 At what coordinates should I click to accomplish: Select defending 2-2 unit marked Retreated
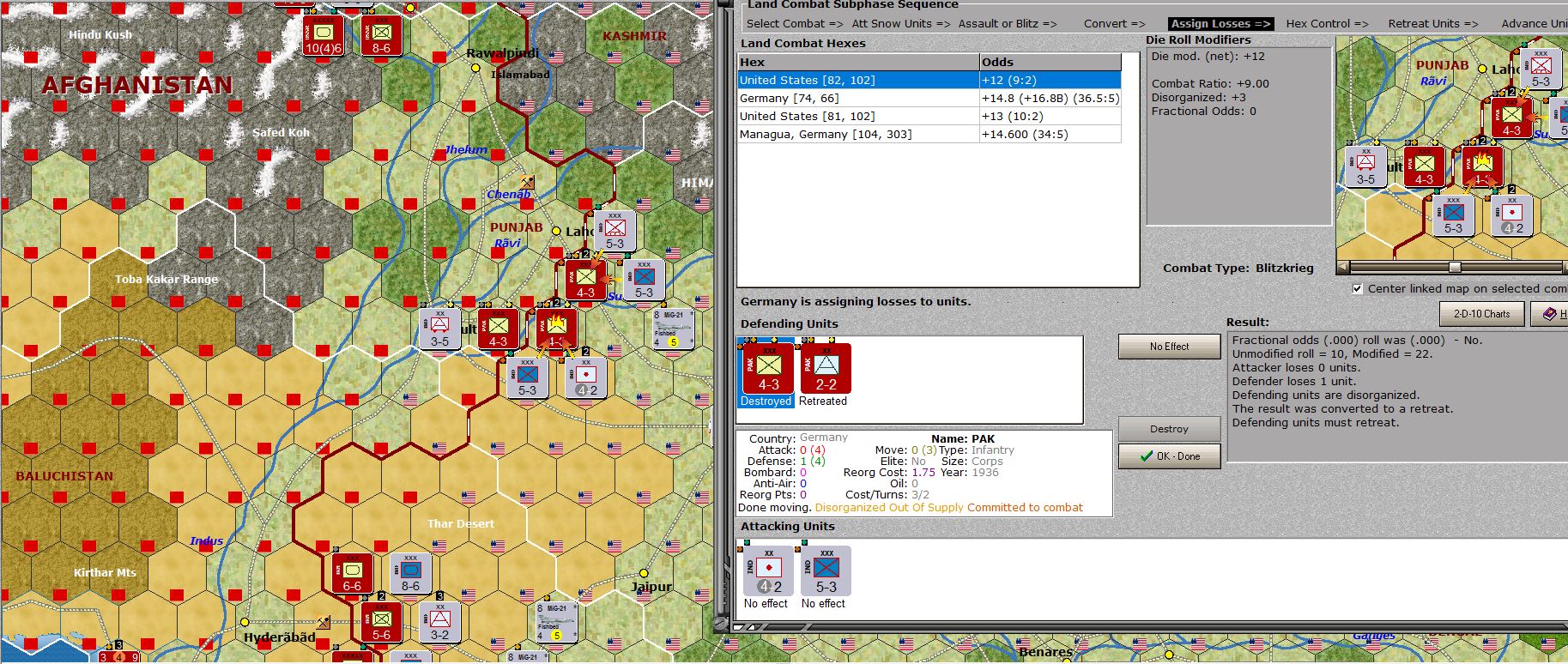826,367
